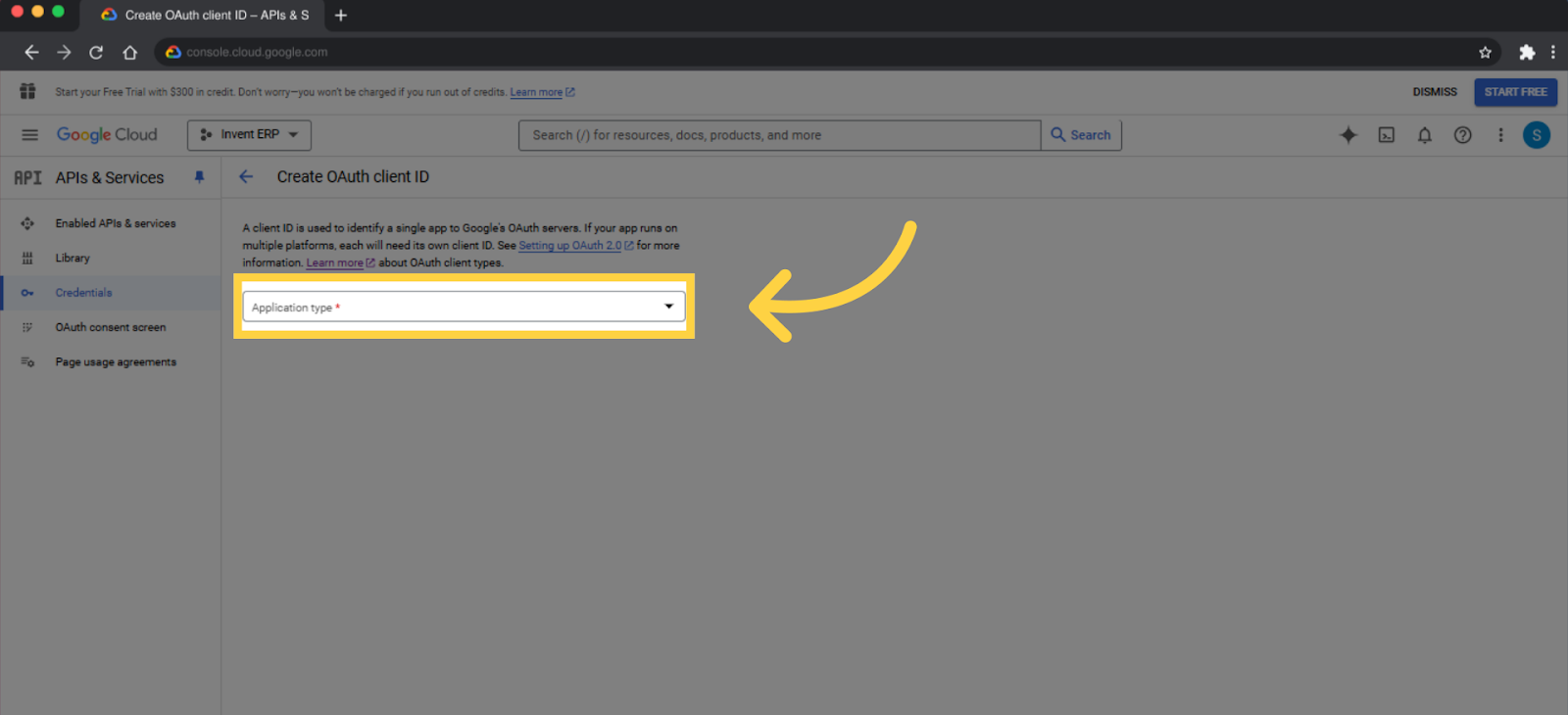
Task: Click the START FREE button
Action: coord(1515,92)
